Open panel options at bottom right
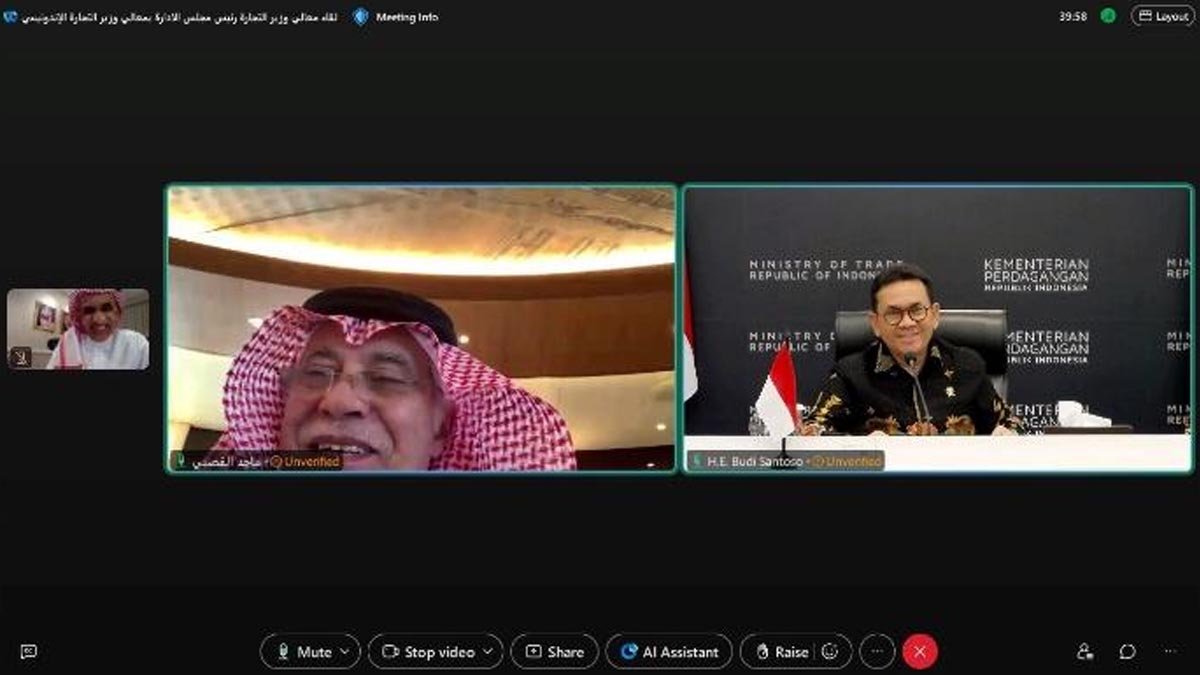1200x675 pixels. [1170, 652]
